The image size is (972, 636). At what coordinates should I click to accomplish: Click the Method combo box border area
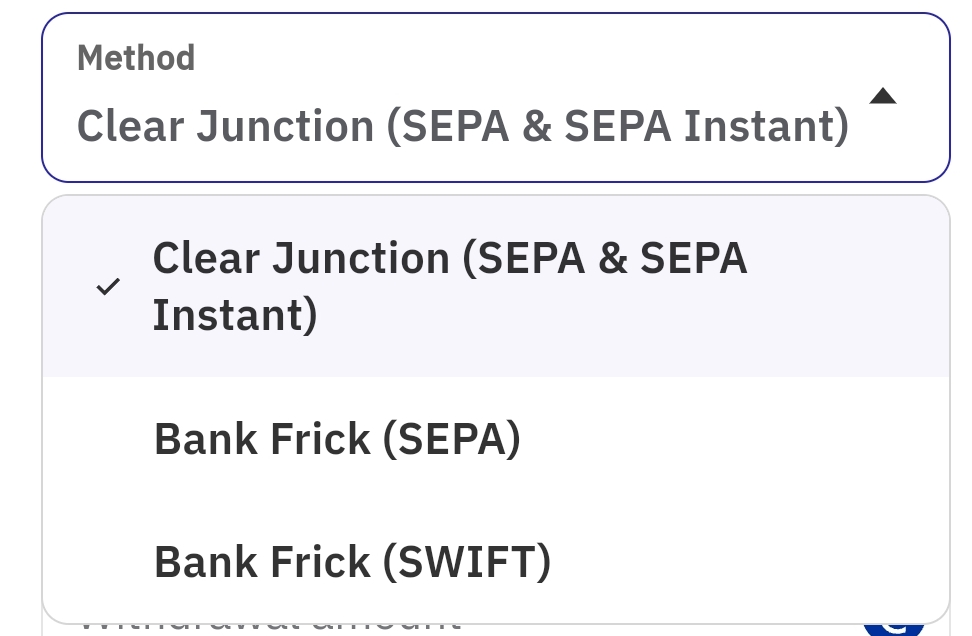coord(496,97)
